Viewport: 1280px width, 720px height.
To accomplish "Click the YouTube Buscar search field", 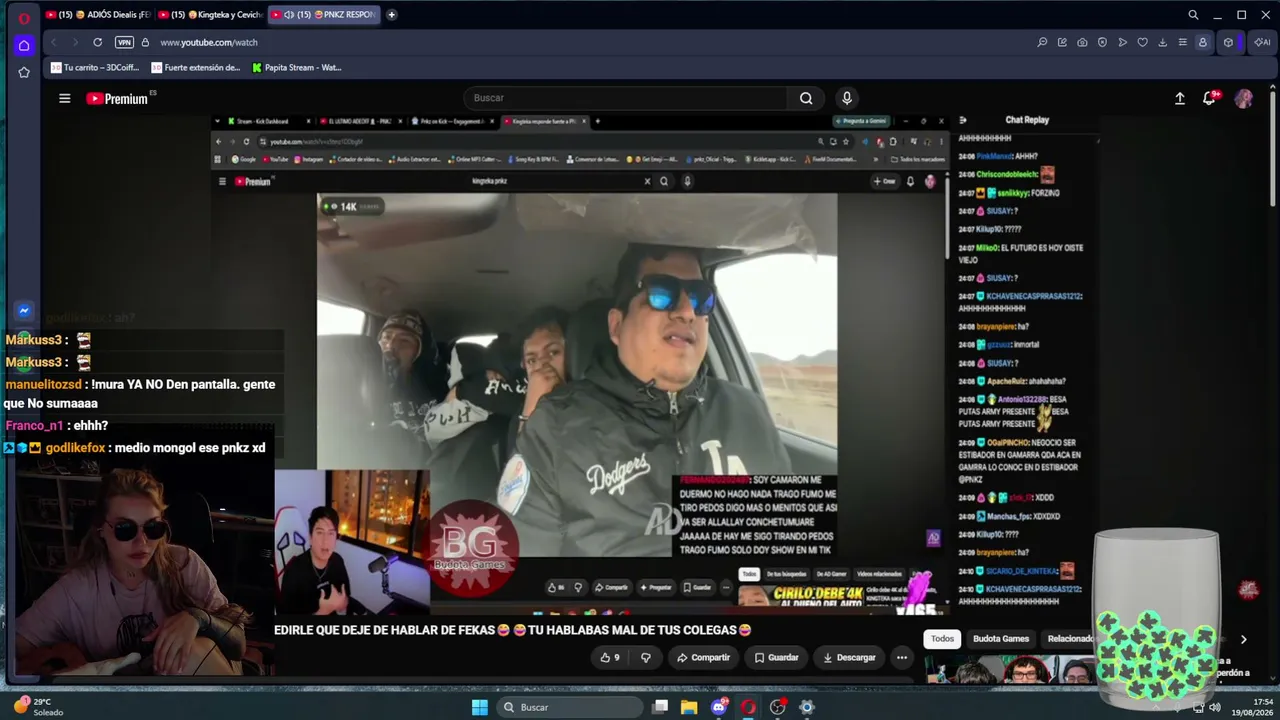I will pos(626,98).
